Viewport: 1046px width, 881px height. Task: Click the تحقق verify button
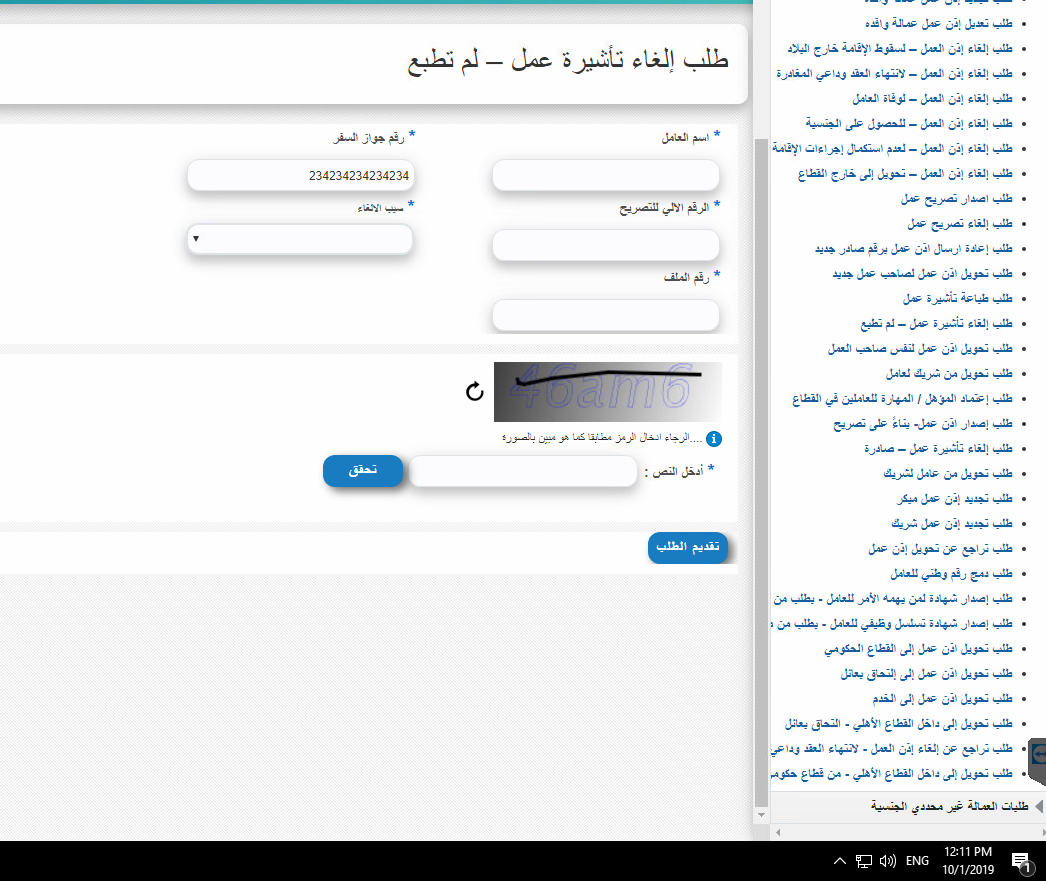(363, 471)
